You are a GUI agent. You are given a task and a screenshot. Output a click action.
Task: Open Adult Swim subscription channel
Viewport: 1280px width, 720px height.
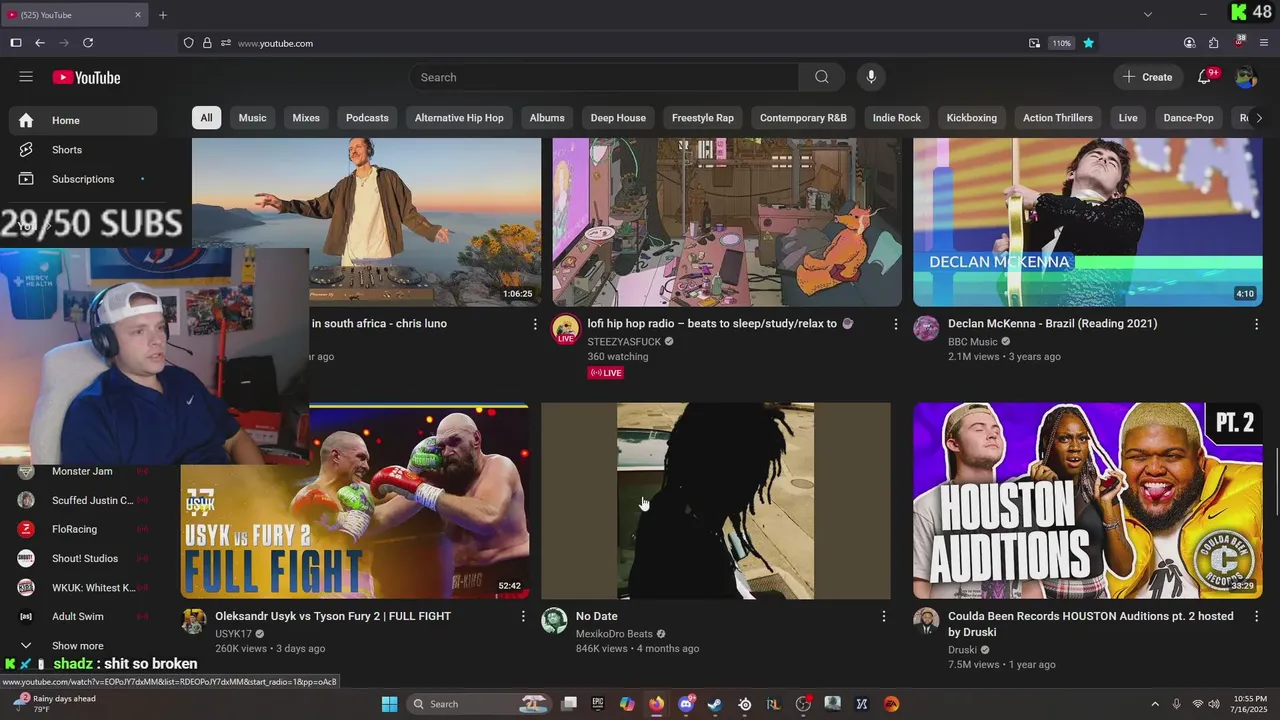[83, 617]
